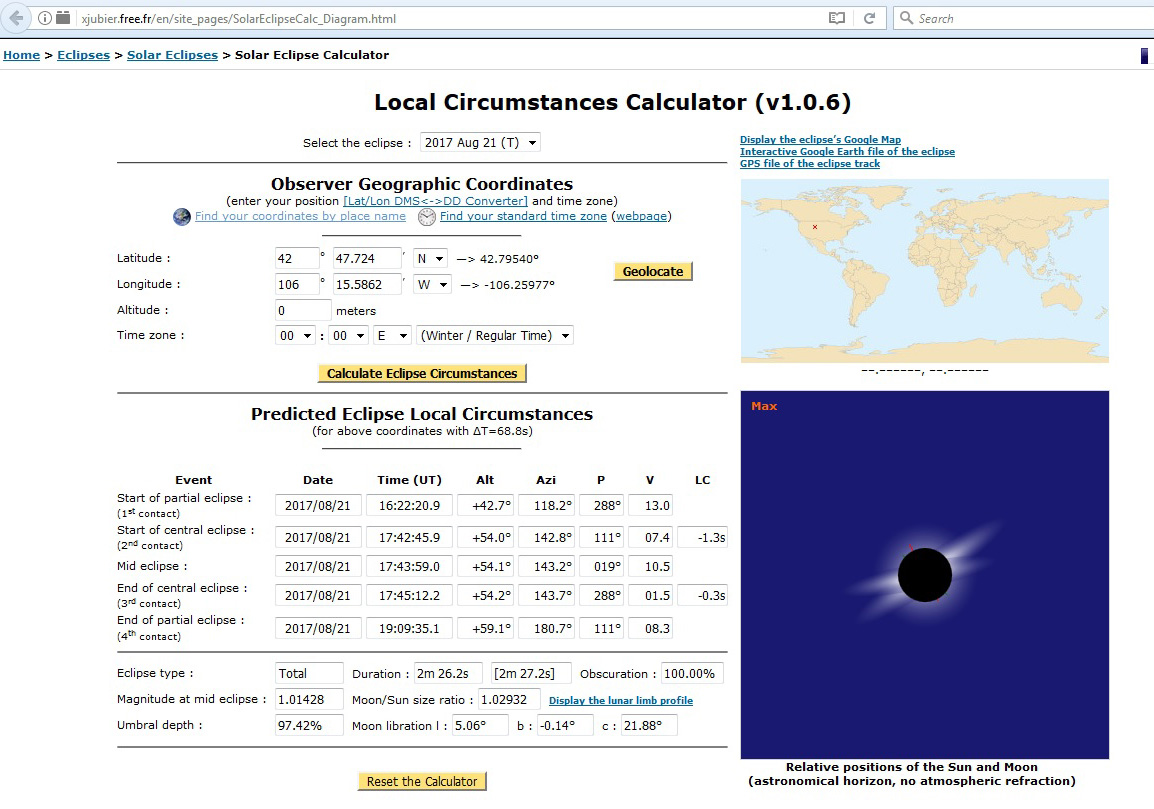
Task: Open the time zone hours dropdown
Action: 295,336
